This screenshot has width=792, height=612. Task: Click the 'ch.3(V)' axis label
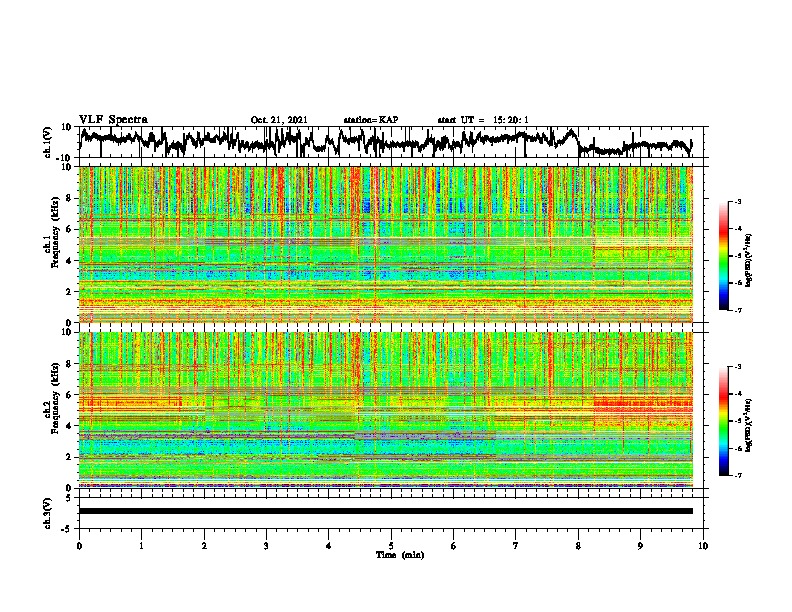pos(48,513)
